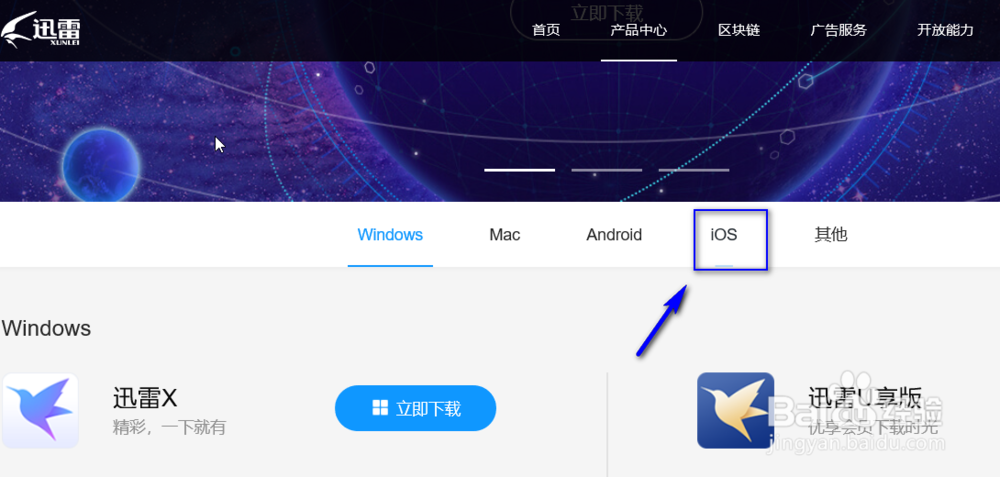Select the second banner carousel indicator
The image size is (1000, 477).
click(x=607, y=170)
